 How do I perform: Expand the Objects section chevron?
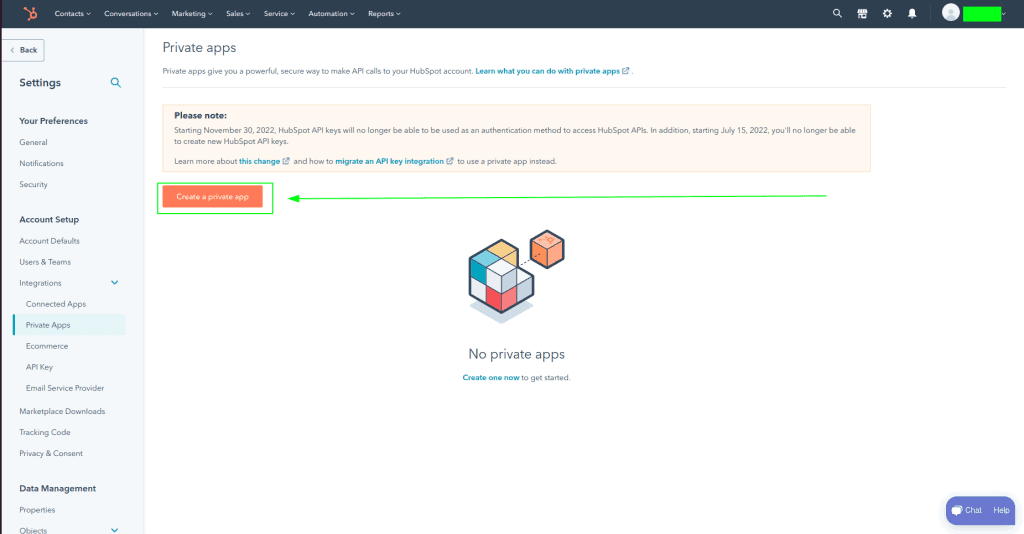point(114,530)
